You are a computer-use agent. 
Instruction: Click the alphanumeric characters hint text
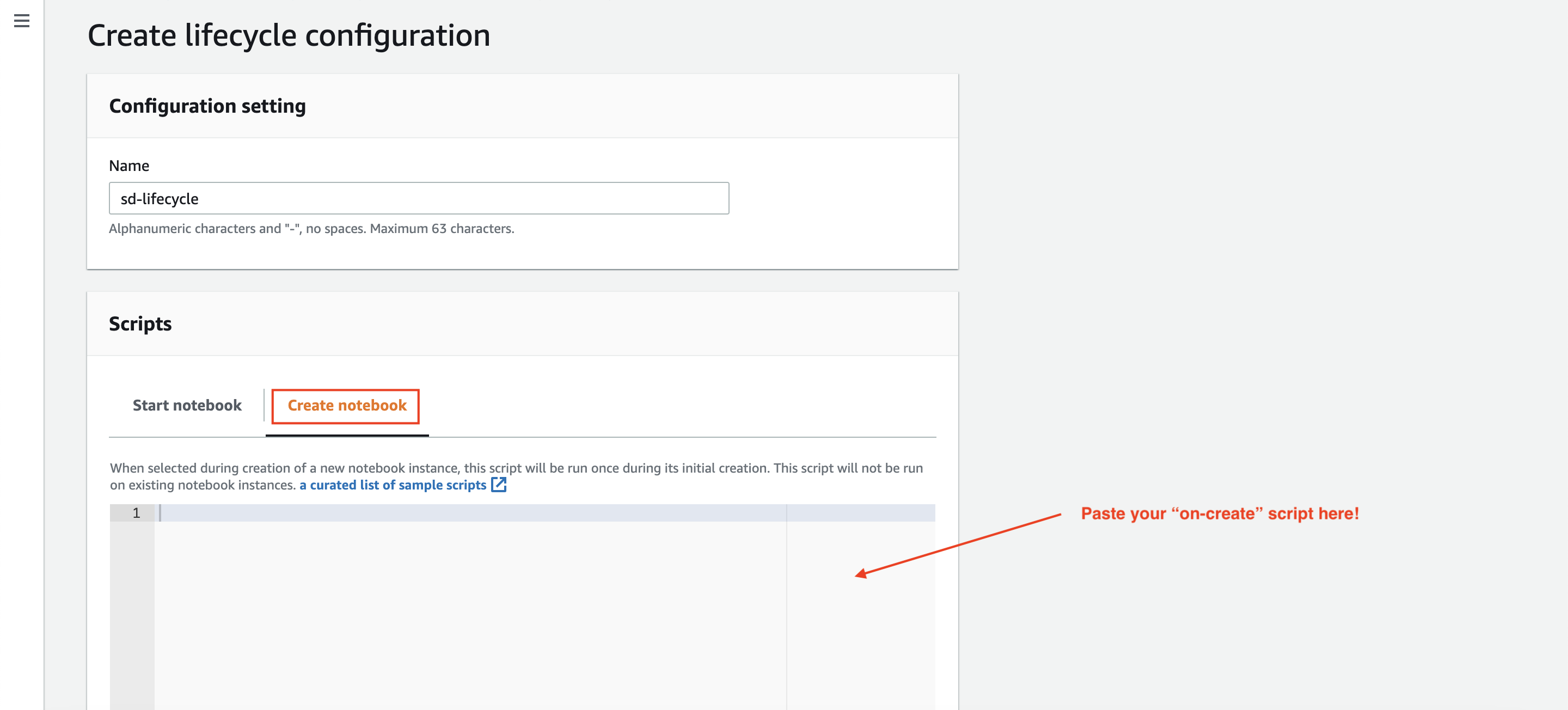pos(311,229)
